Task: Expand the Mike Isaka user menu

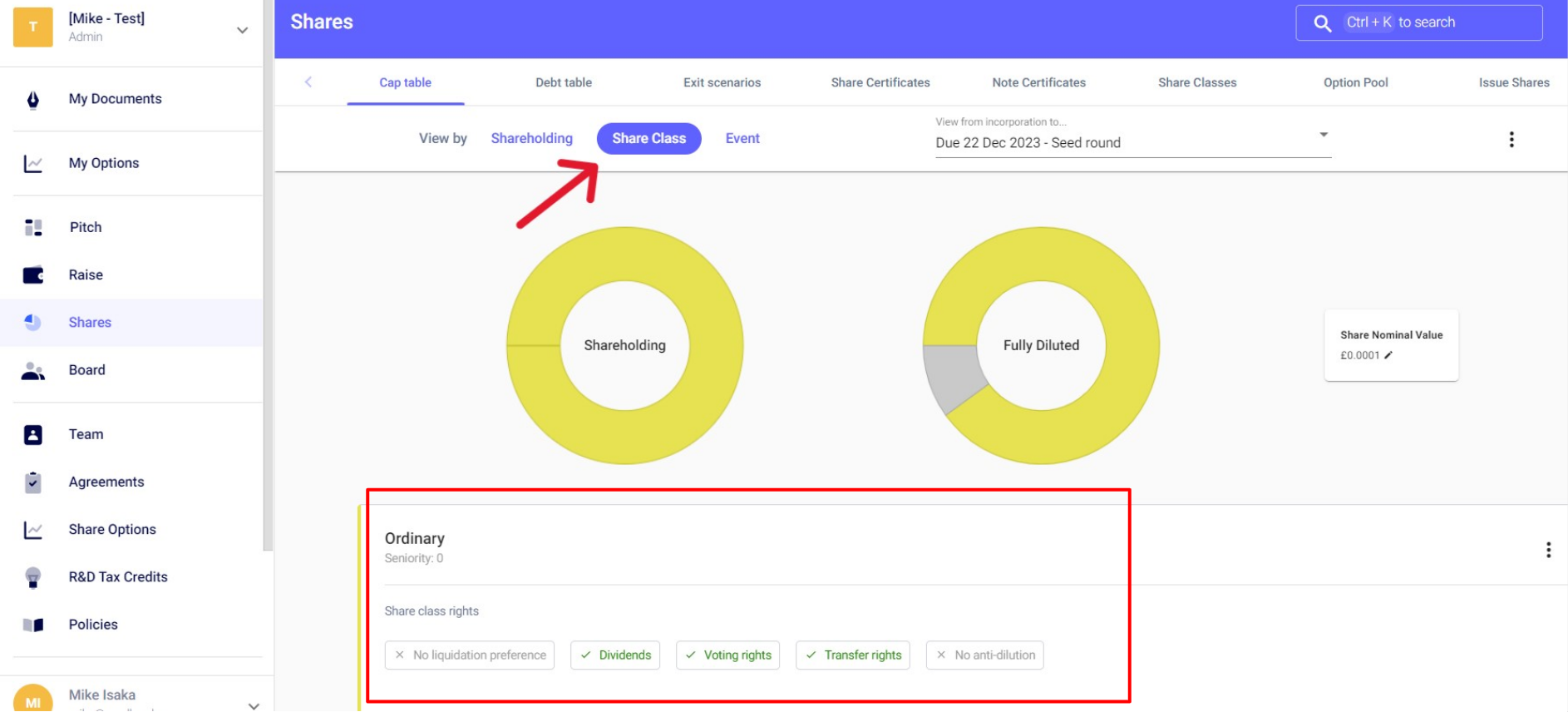Action: point(254,704)
